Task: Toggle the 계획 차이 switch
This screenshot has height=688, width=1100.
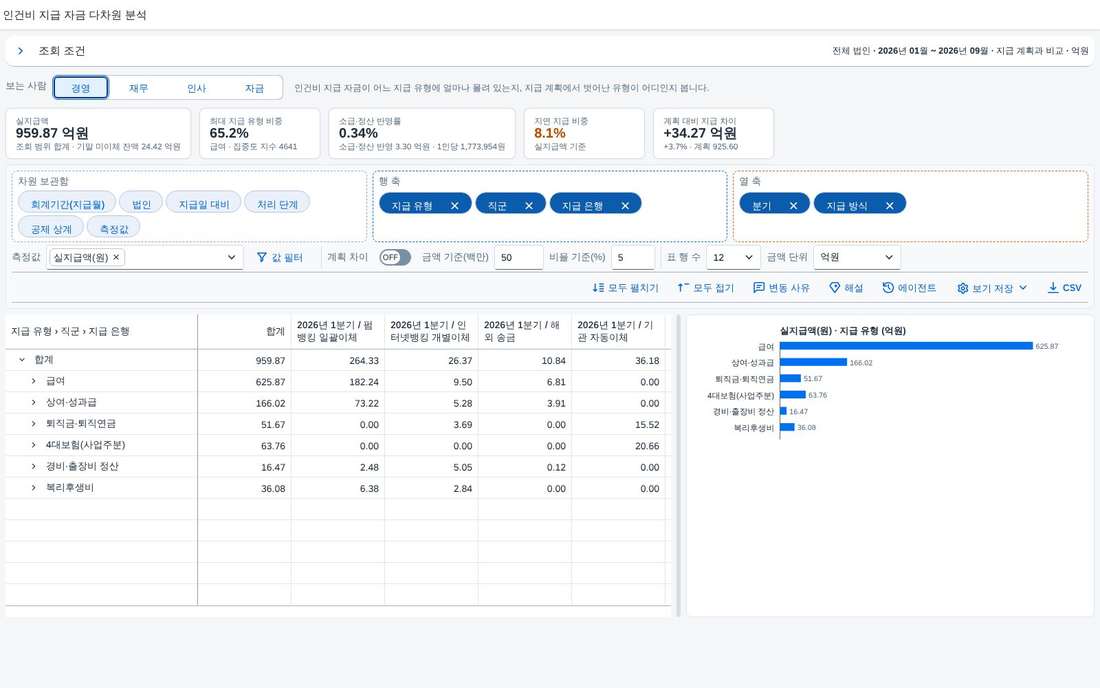Action: click(395, 257)
